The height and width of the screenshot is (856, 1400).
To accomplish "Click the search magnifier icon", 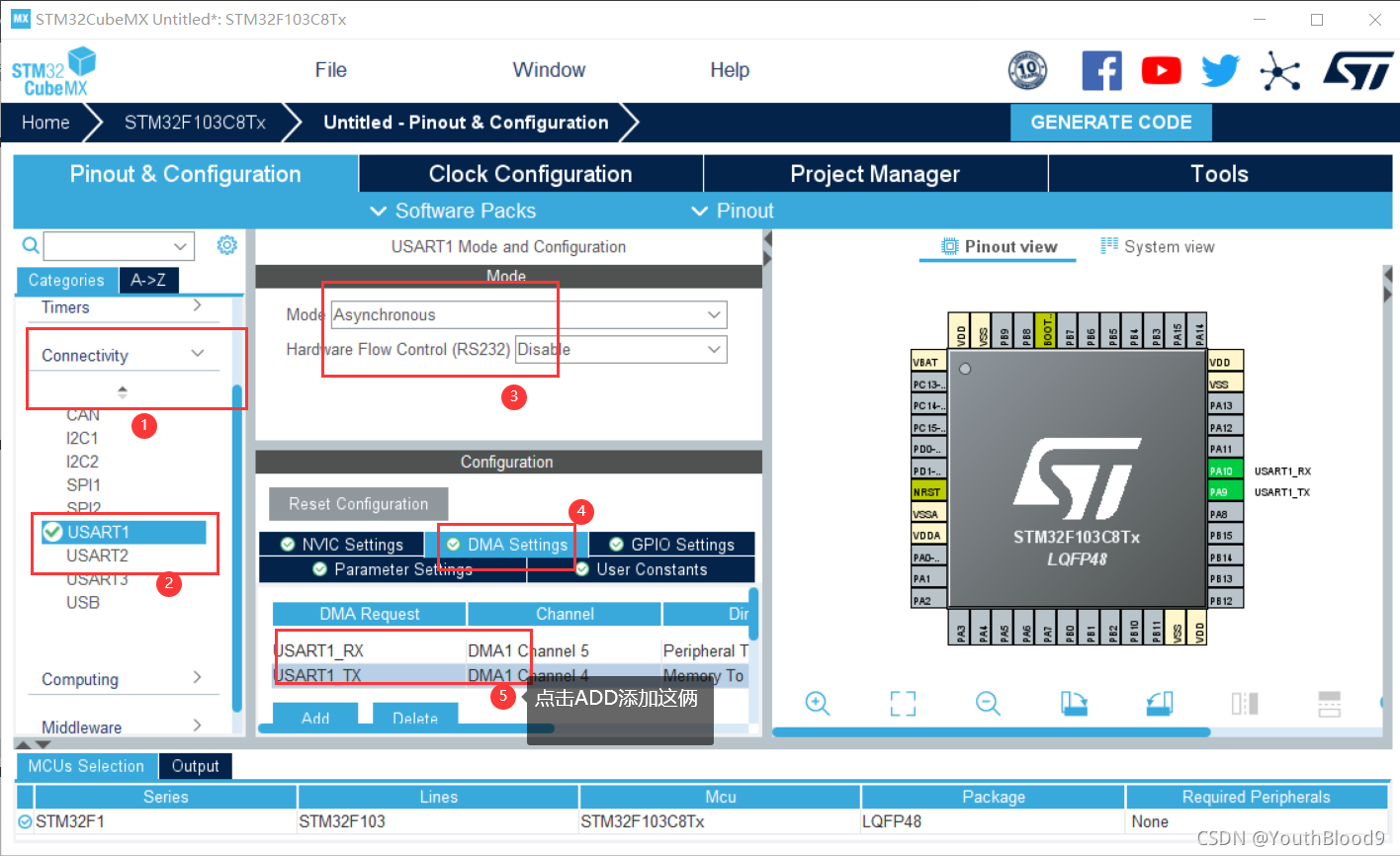I will pyautogui.click(x=31, y=245).
